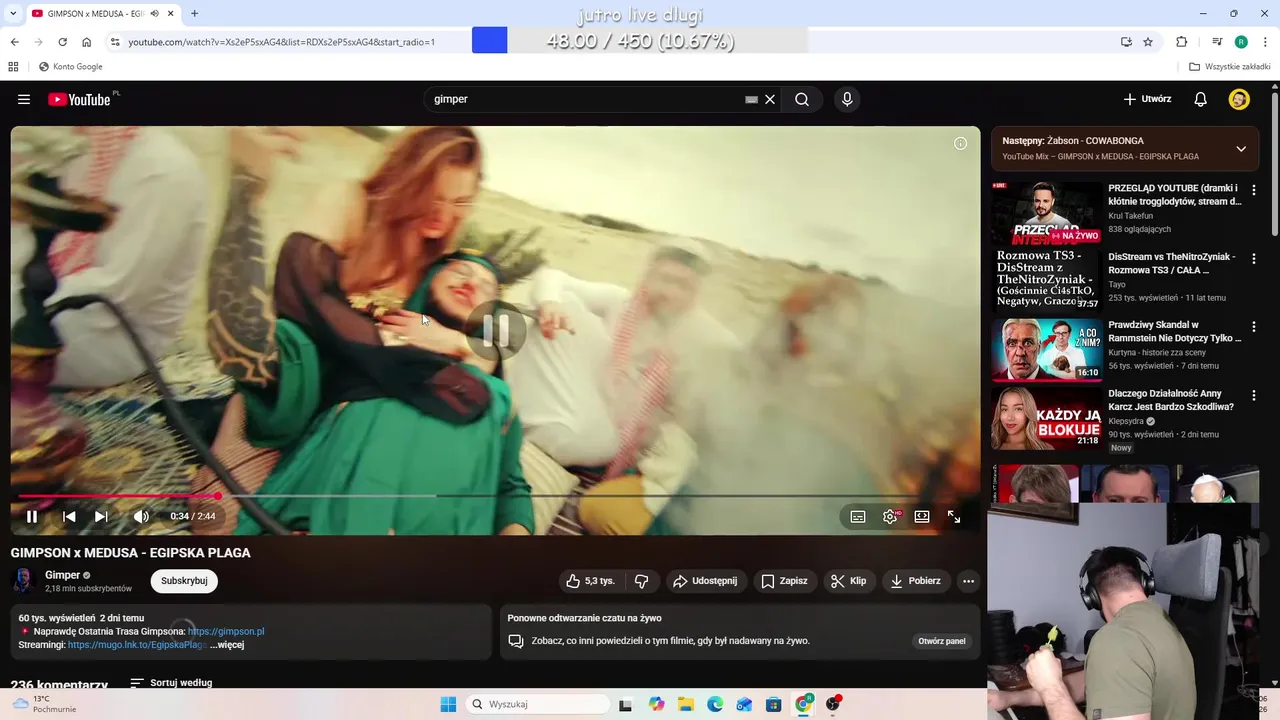Open options for Prawdziwy Skandal w Rammstein
Image resolution: width=1280 pixels, height=720 pixels.
tap(1254, 327)
